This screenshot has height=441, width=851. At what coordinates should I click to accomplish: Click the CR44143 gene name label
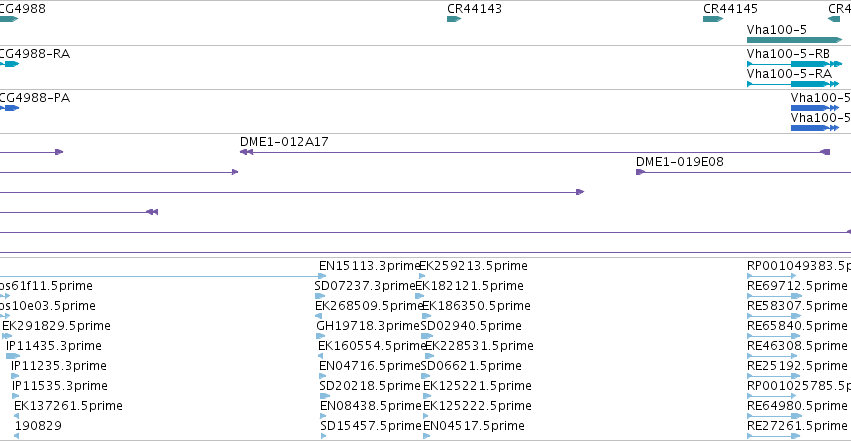[x=474, y=9]
